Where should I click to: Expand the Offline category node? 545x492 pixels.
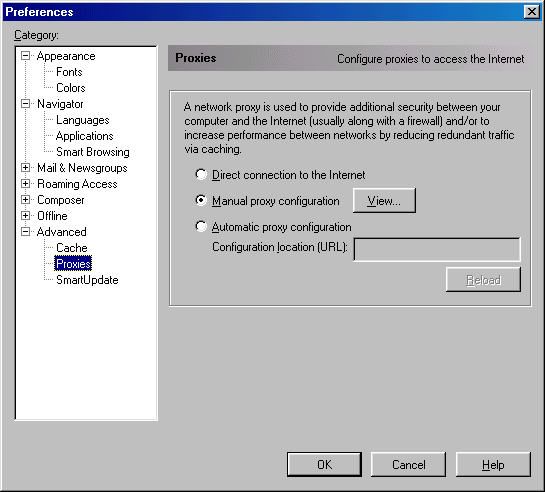click(25, 215)
